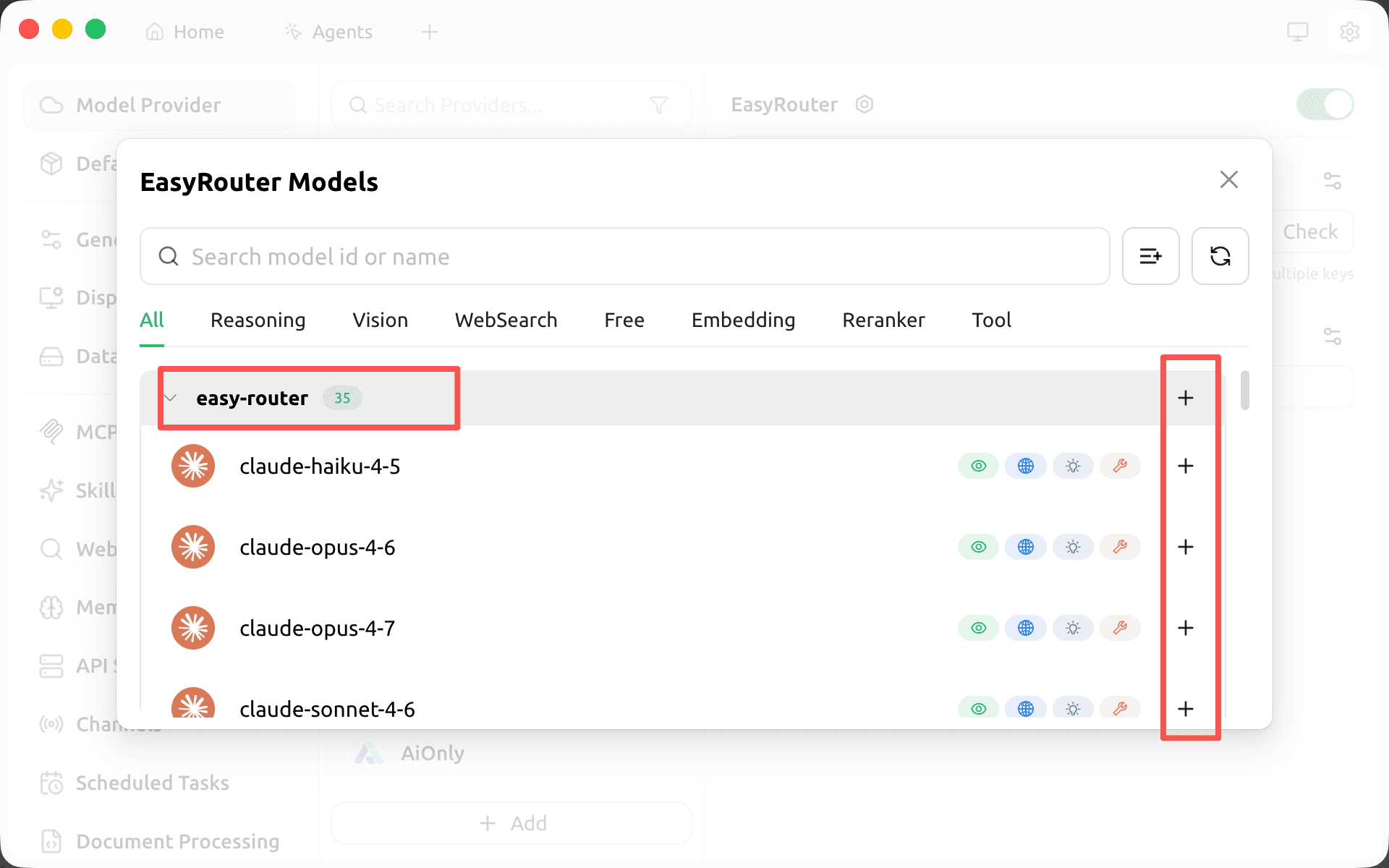Focus the model id search field
This screenshot has width=1389, height=868.
624,256
